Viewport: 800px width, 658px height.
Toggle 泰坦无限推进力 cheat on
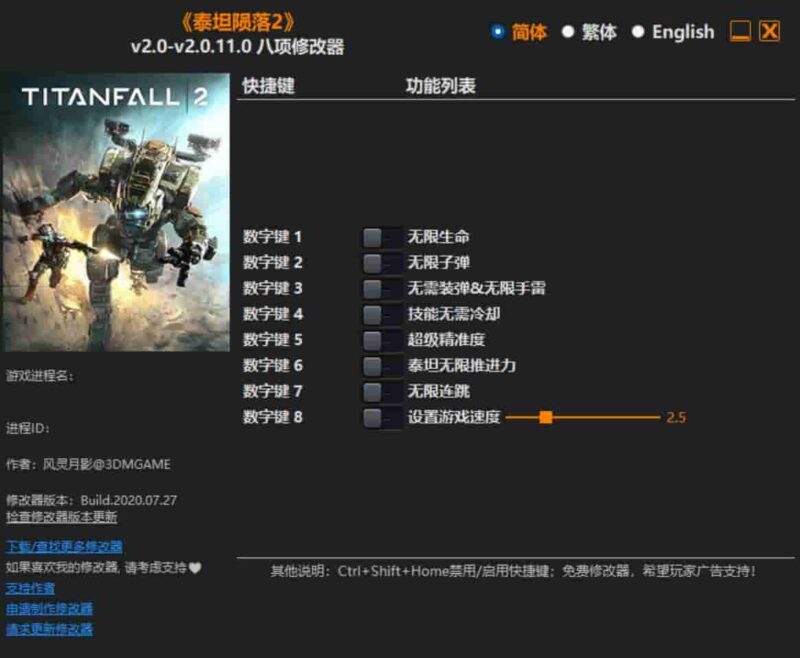(375, 366)
